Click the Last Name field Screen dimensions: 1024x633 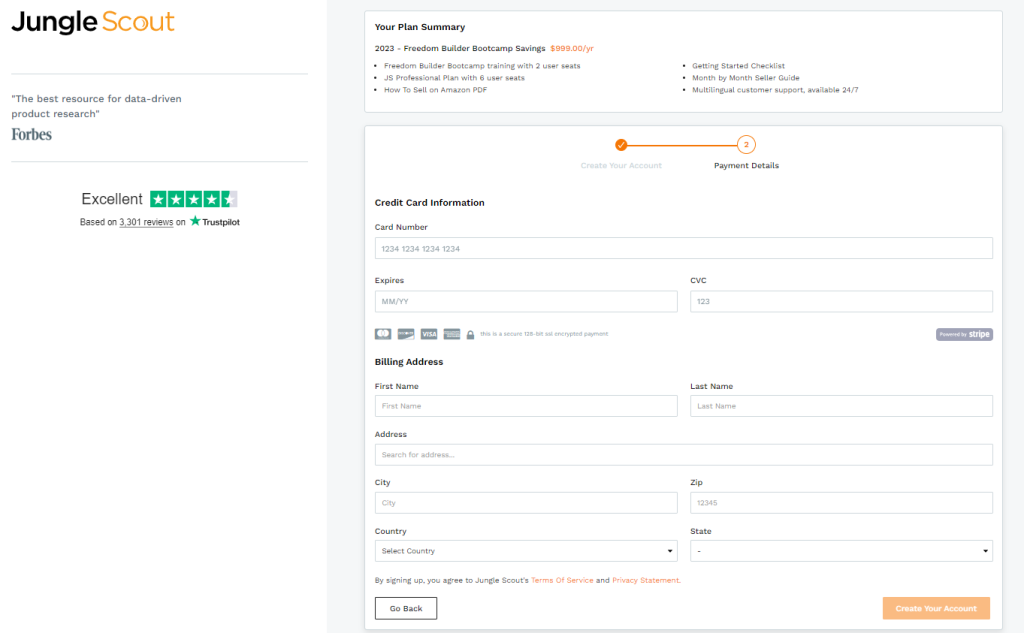[x=841, y=406]
